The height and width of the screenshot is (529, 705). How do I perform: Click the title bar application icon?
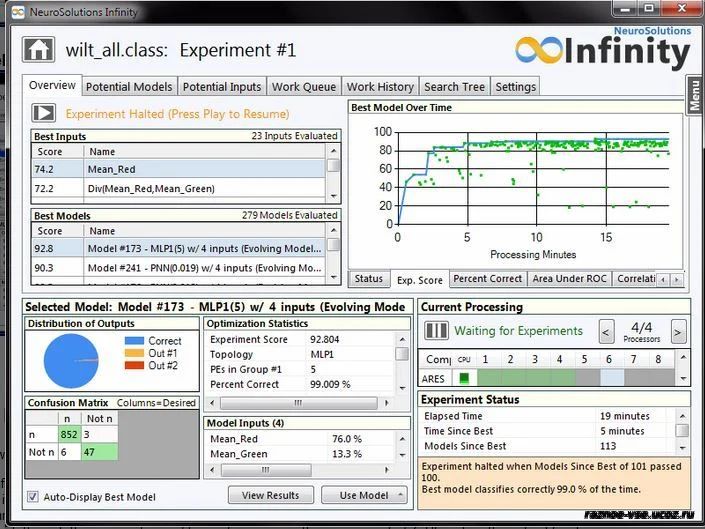pos(18,12)
